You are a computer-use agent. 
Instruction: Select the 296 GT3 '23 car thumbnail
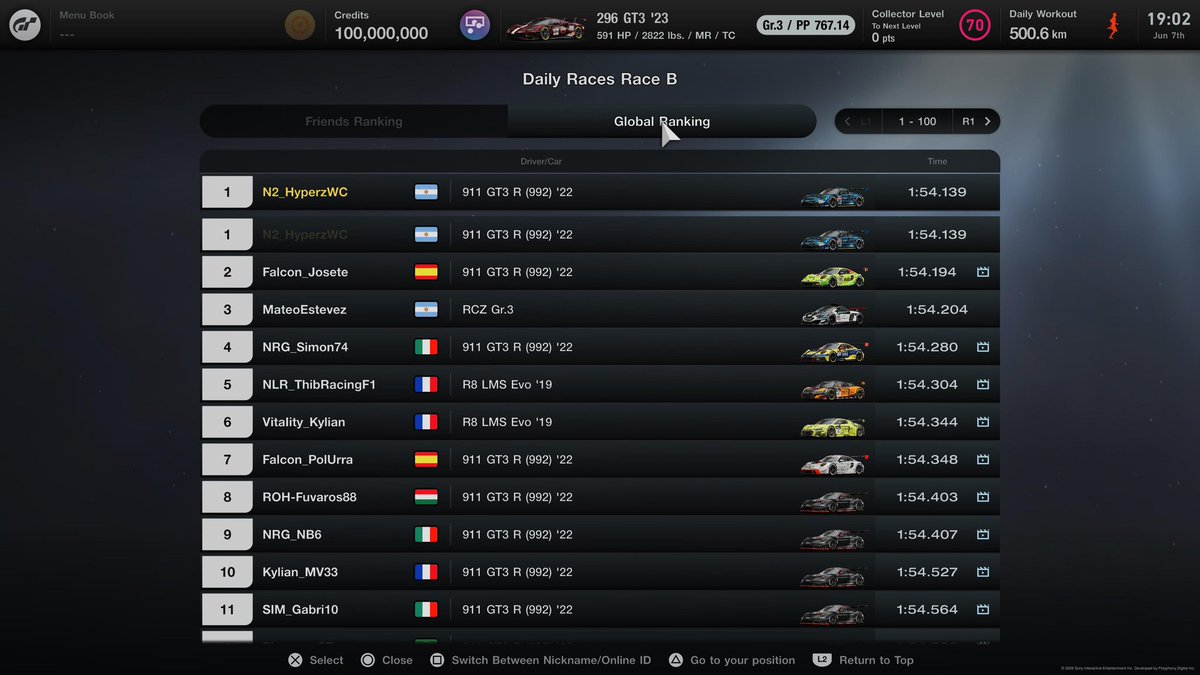545,26
